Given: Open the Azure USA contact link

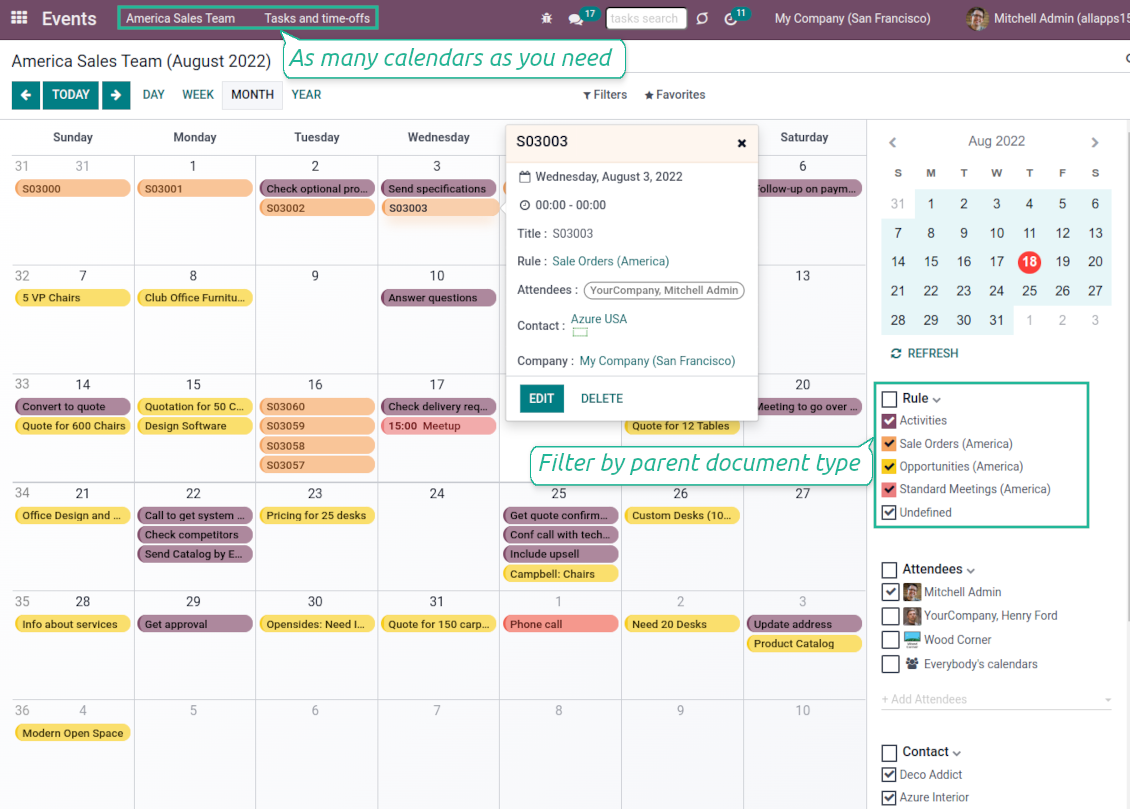Looking at the screenshot, I should [x=599, y=319].
